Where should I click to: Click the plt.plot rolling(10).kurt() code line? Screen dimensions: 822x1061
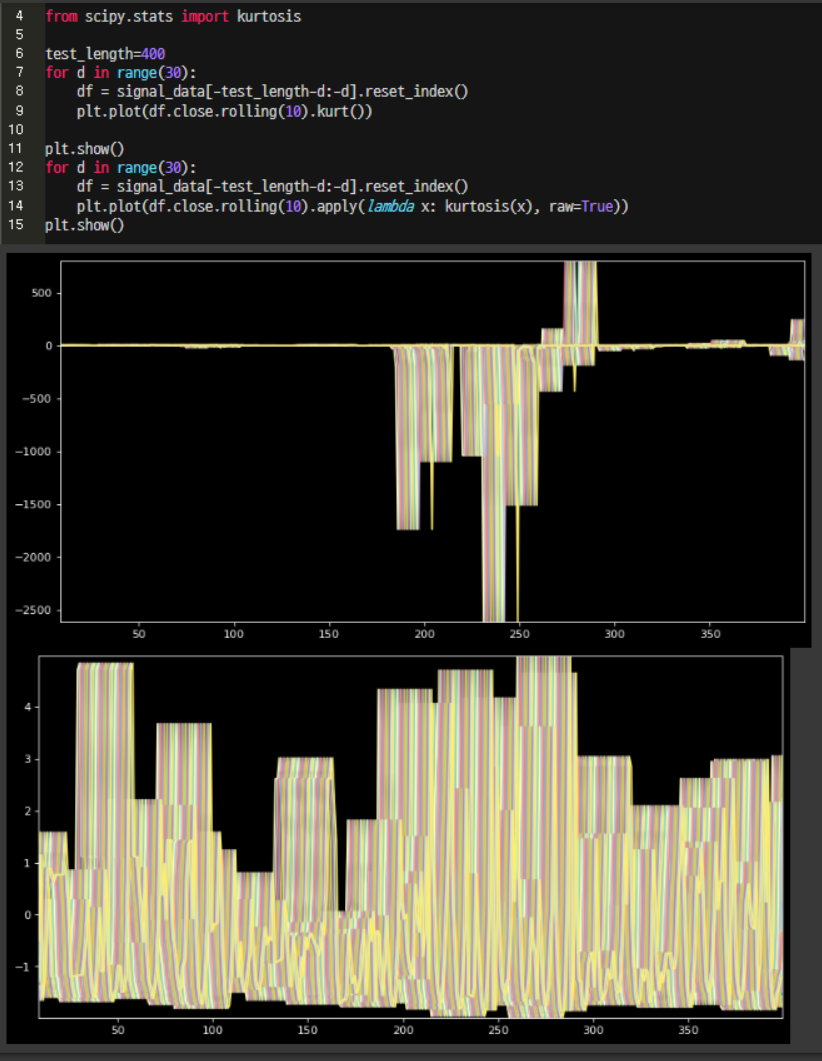tap(224, 111)
